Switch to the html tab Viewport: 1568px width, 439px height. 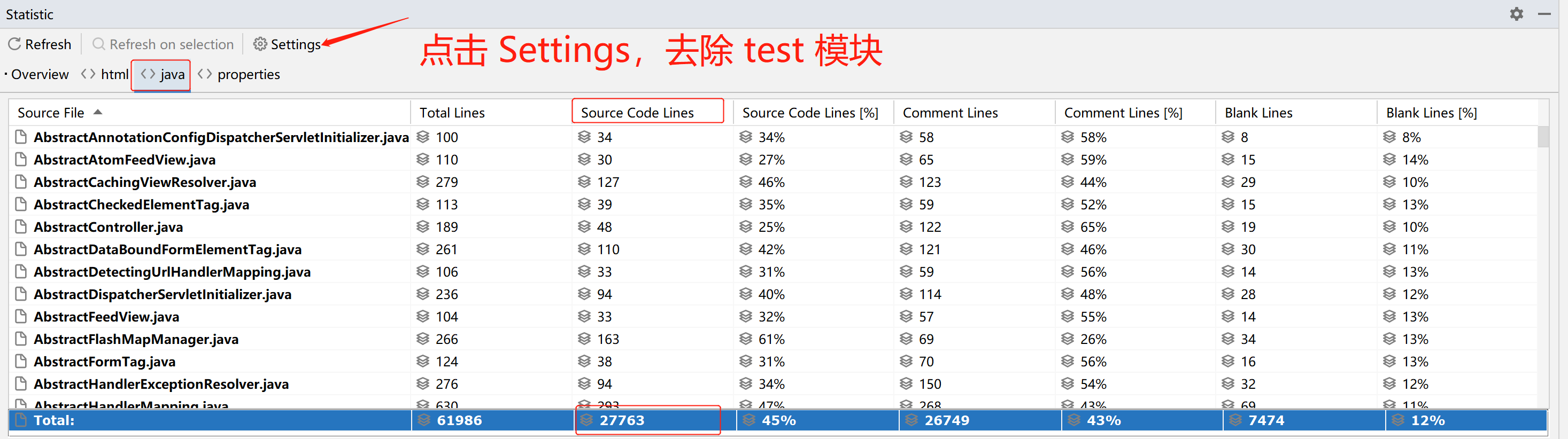point(105,74)
